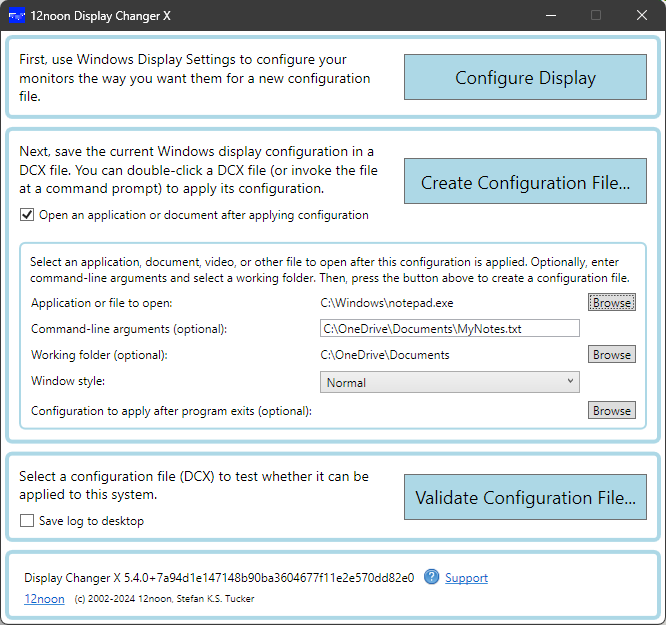Browse for configuration to apply after exit

(x=612, y=410)
